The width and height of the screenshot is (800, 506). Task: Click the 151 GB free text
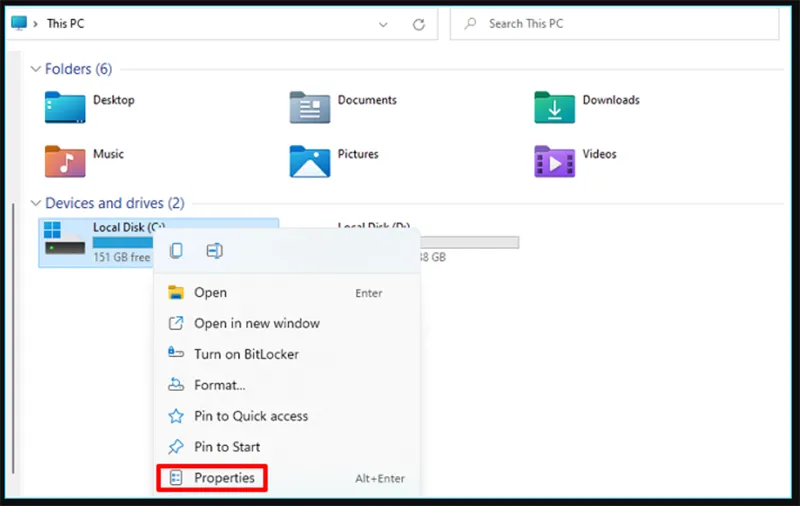click(121, 257)
